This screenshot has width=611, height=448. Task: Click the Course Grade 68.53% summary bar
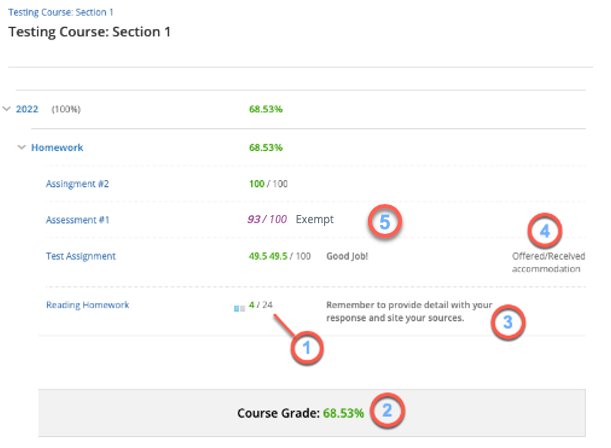pyautogui.click(x=300, y=412)
